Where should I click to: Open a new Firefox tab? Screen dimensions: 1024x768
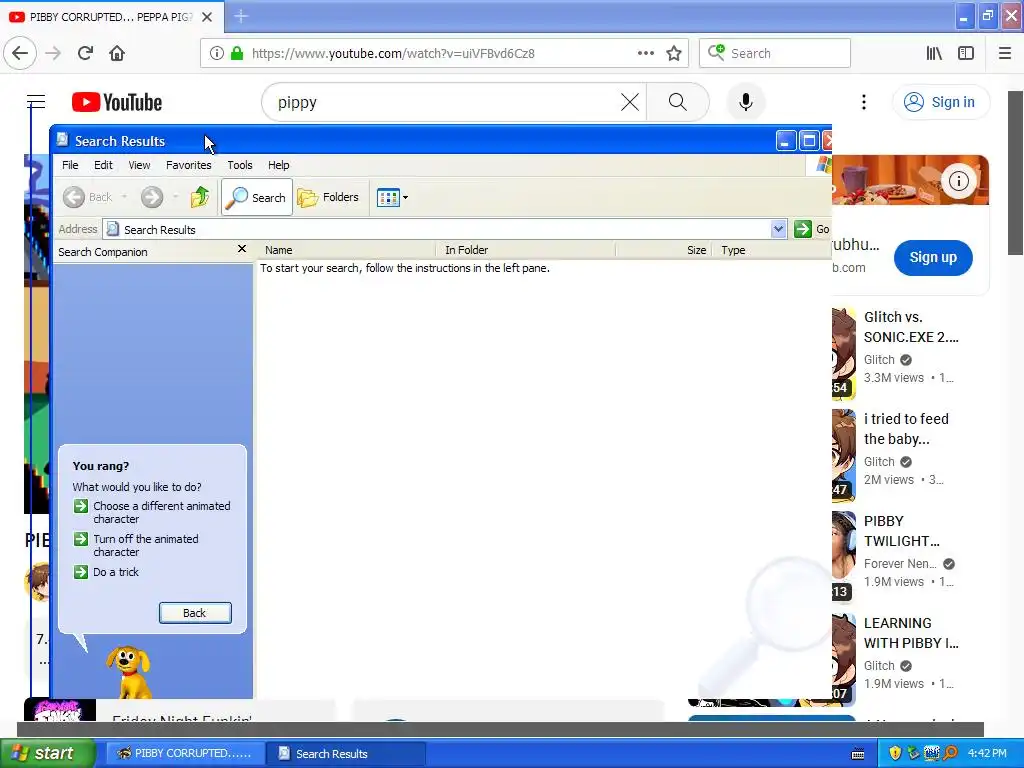(x=241, y=17)
